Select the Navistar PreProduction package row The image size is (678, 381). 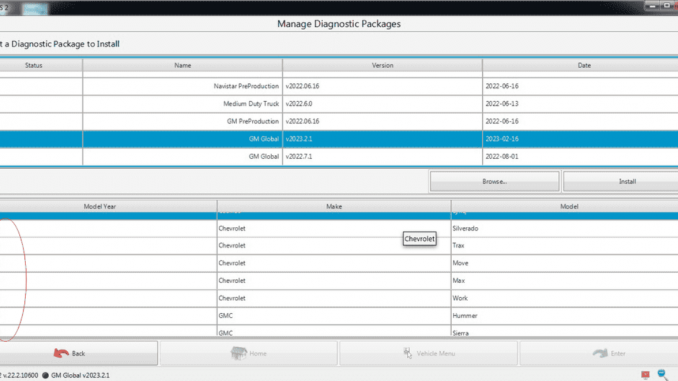click(x=339, y=86)
